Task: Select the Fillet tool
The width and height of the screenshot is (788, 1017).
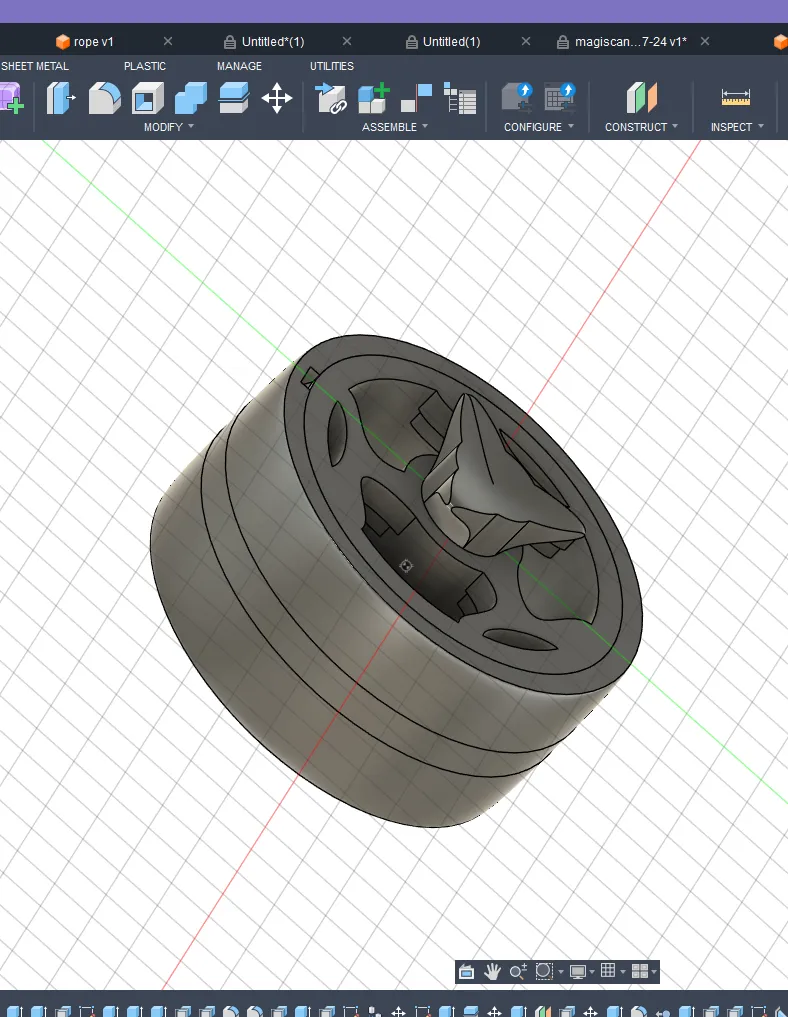Action: tap(104, 98)
